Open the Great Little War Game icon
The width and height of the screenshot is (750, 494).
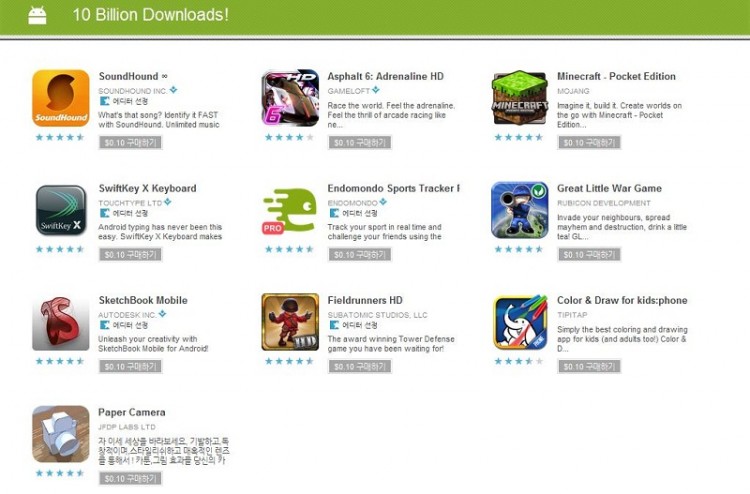tap(519, 210)
